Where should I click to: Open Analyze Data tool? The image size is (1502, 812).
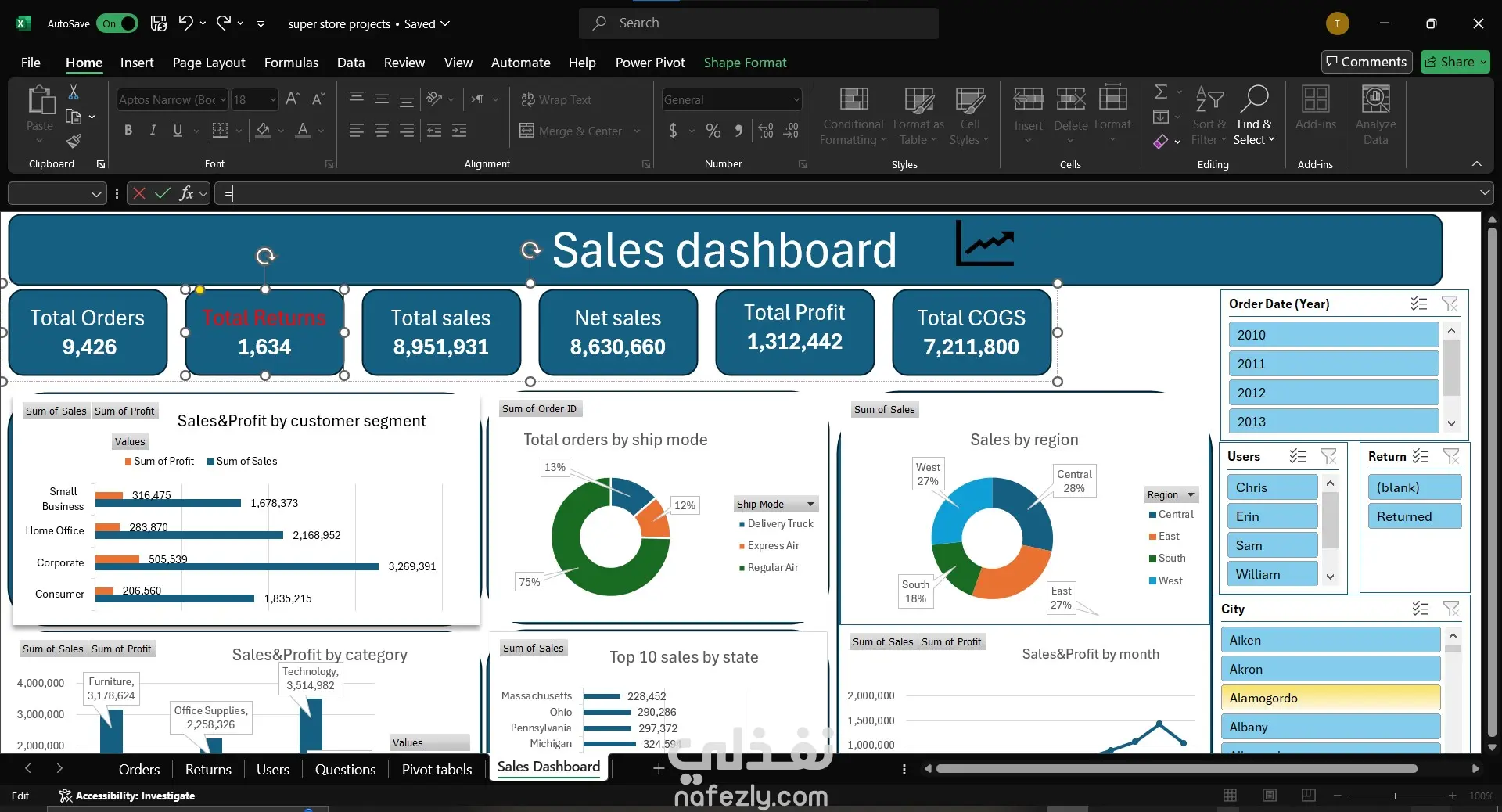click(1375, 115)
